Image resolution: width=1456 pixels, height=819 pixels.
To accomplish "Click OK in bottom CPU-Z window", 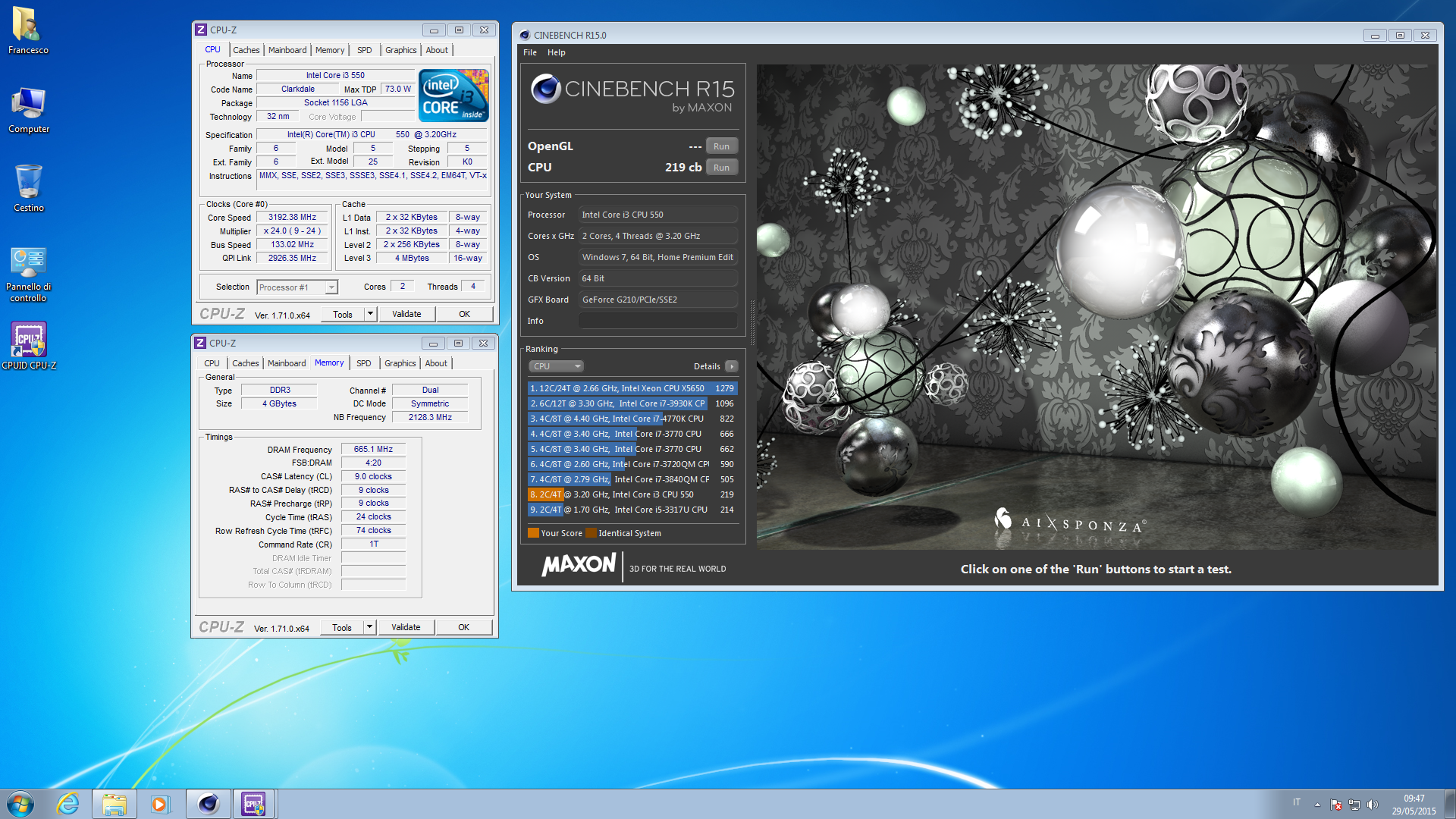I will (x=463, y=627).
